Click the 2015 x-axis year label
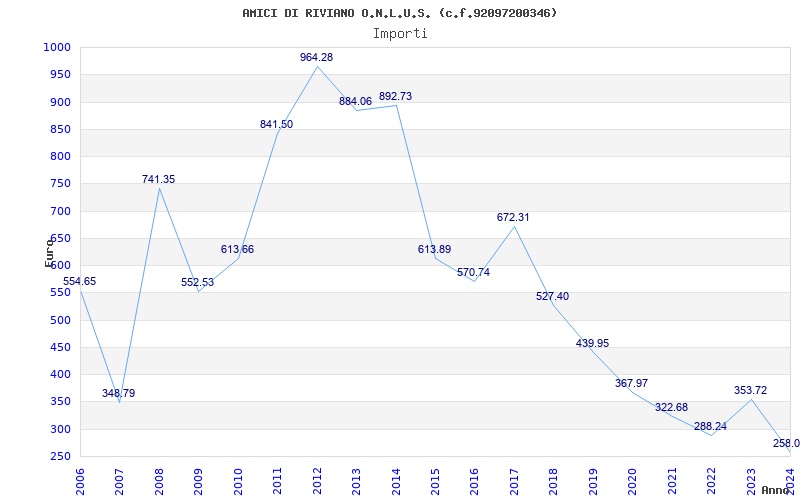 point(435,481)
